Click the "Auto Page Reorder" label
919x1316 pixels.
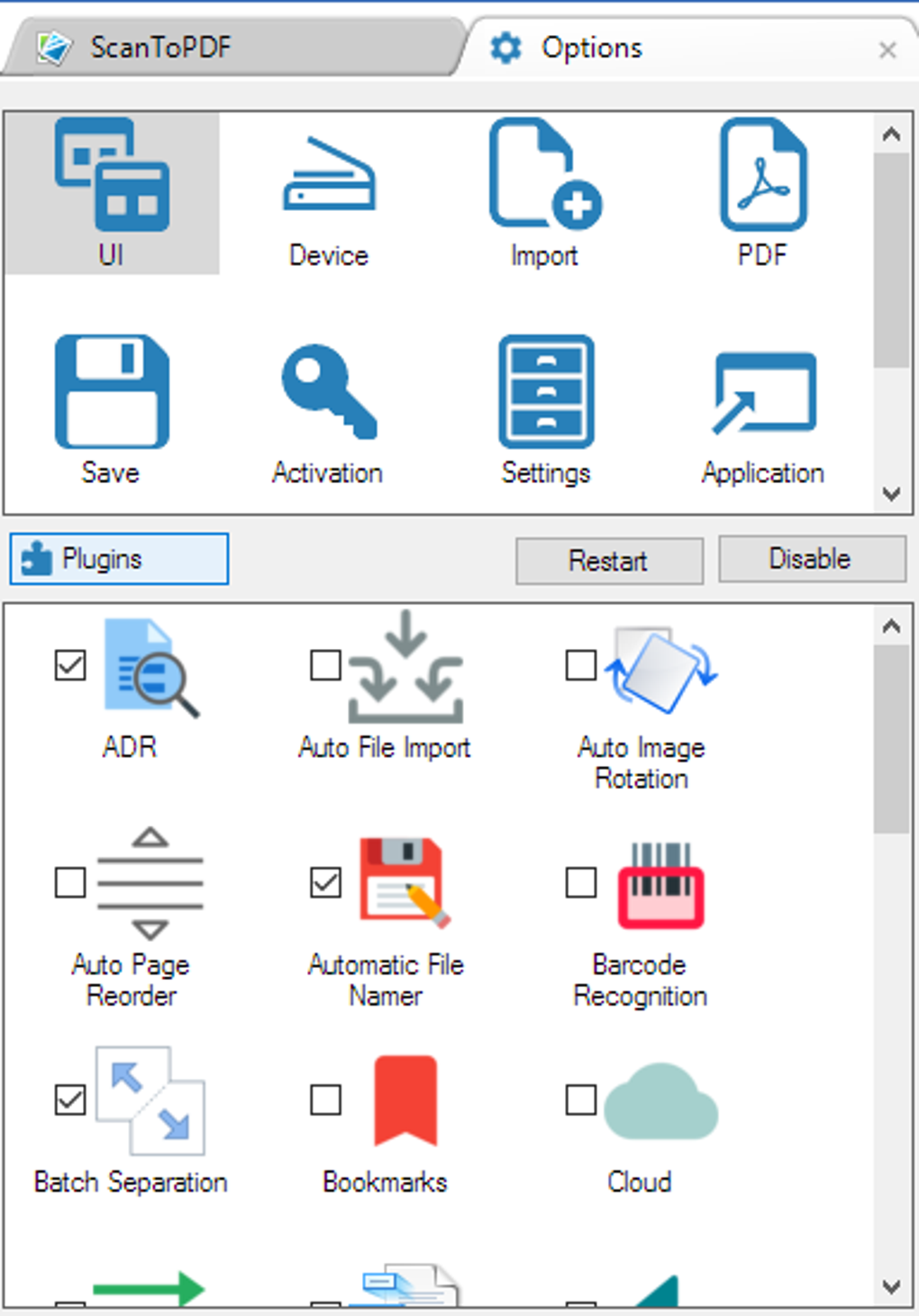click(132, 980)
